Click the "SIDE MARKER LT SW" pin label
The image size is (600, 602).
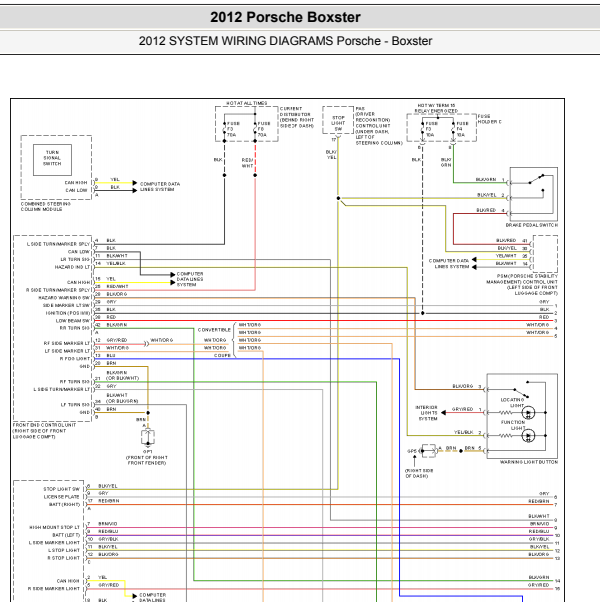[x=66, y=306]
